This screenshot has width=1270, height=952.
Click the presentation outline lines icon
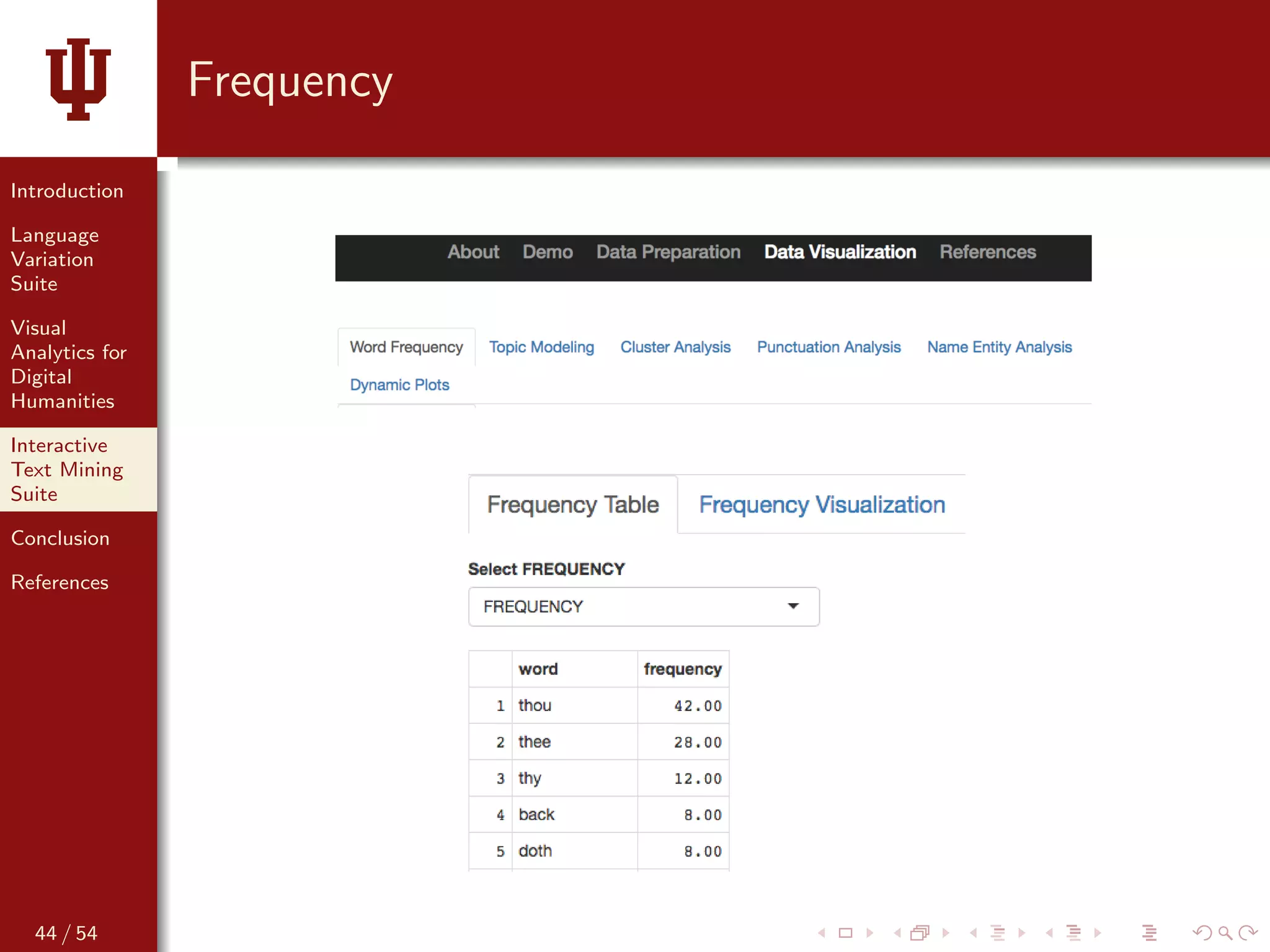tap(1149, 933)
